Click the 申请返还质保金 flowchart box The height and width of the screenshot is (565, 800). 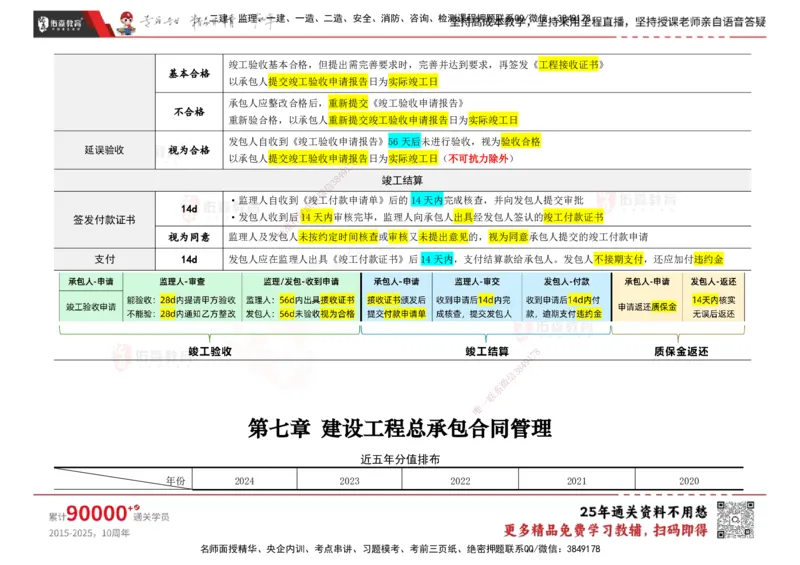[647, 307]
